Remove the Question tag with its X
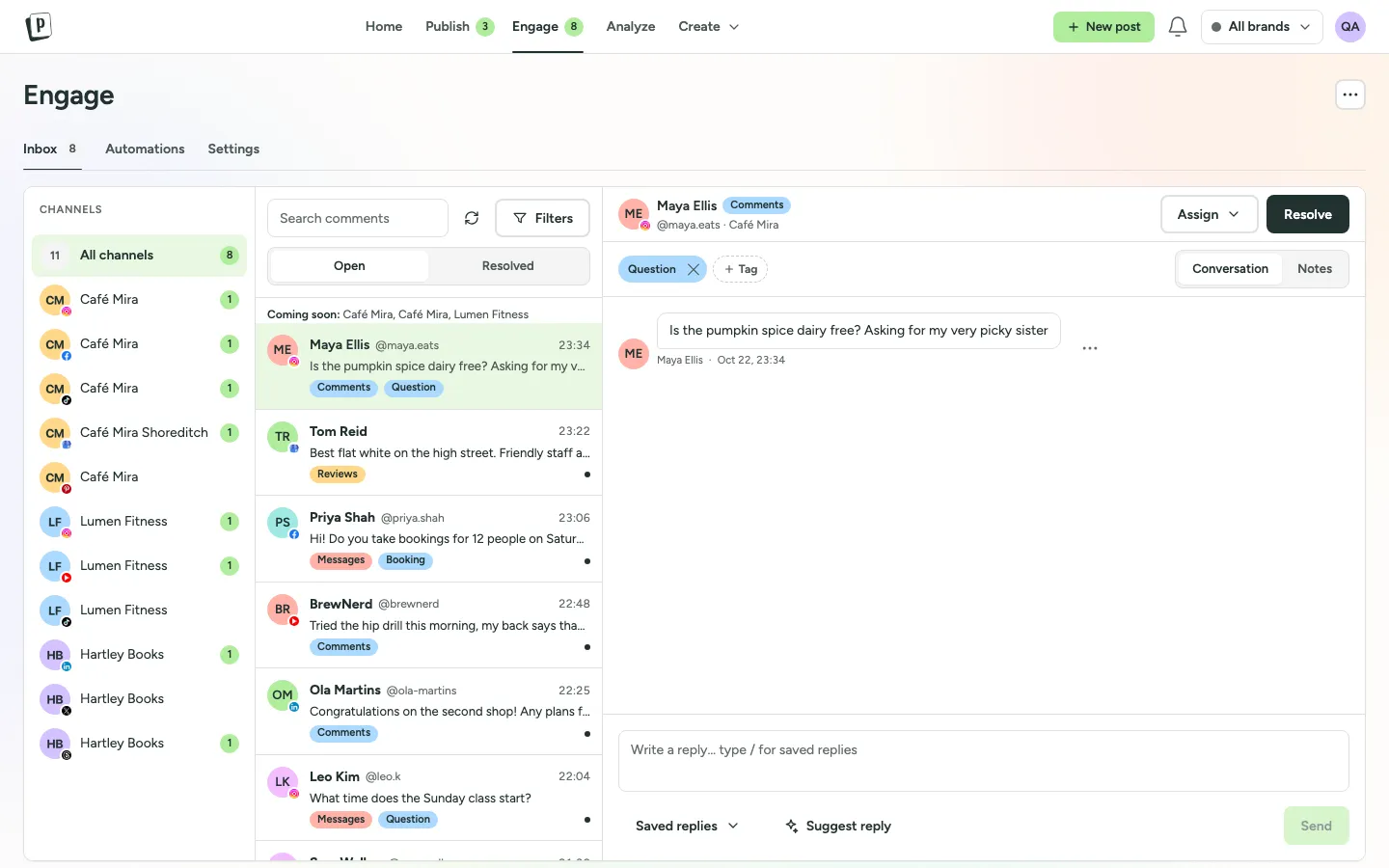This screenshot has width=1389, height=868. [x=694, y=269]
